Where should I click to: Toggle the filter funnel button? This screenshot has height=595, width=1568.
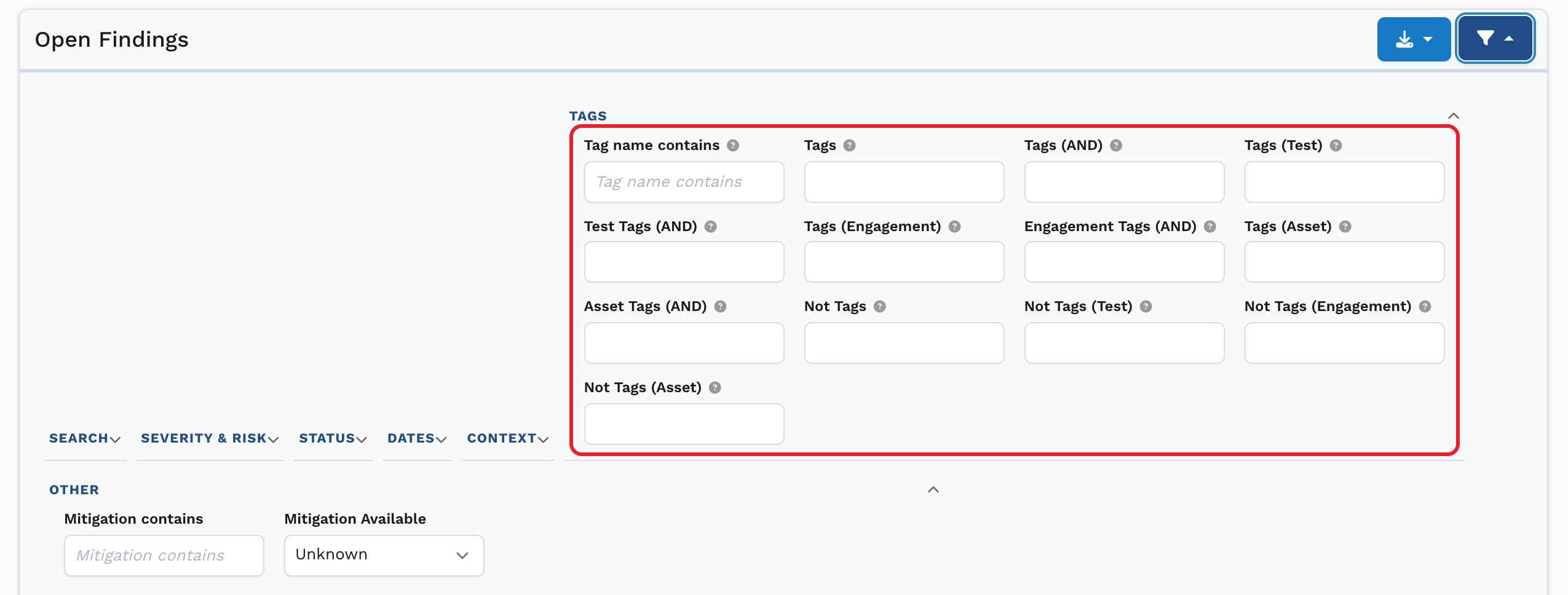(1495, 39)
